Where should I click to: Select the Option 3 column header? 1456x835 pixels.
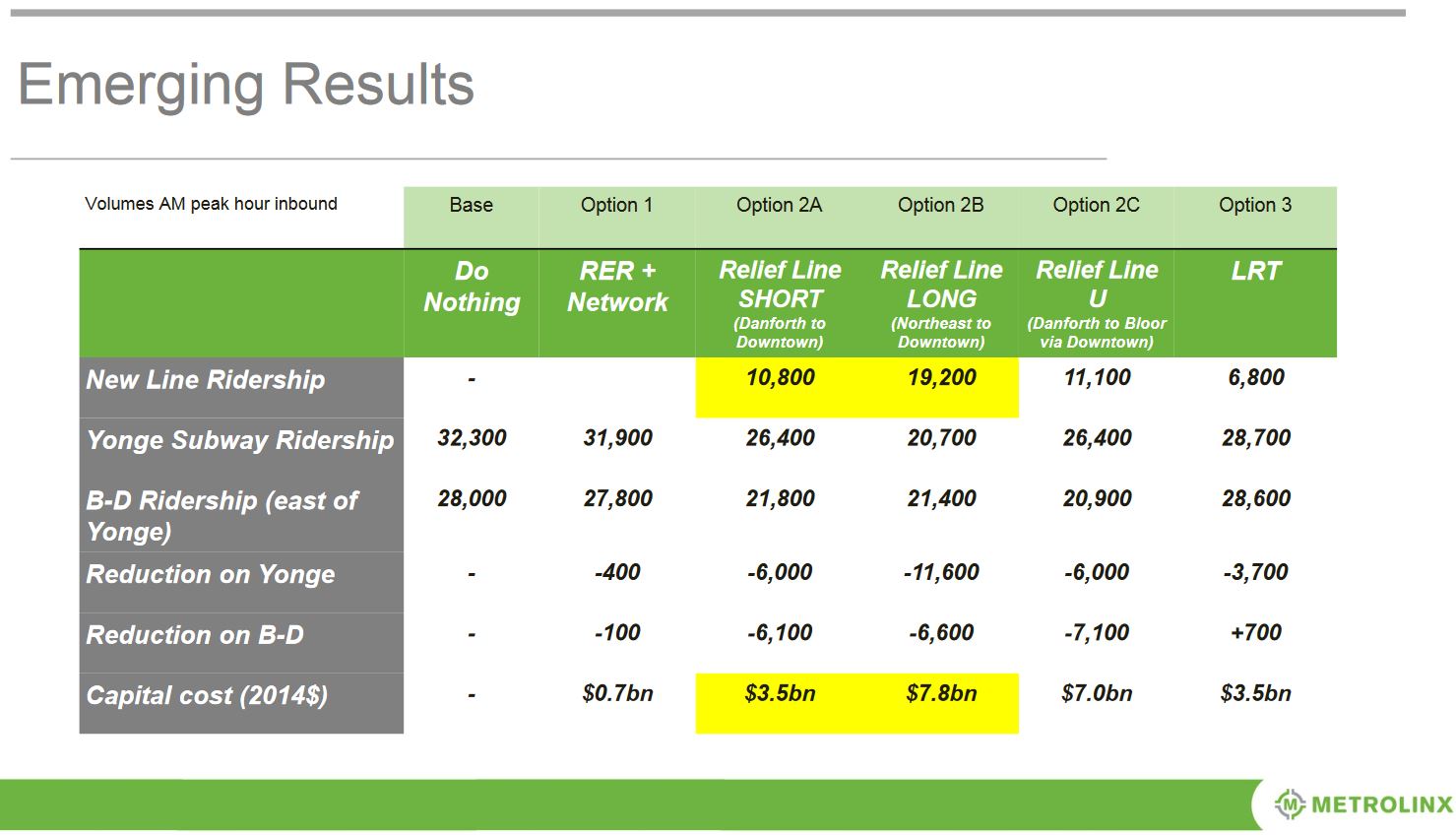tap(1255, 206)
